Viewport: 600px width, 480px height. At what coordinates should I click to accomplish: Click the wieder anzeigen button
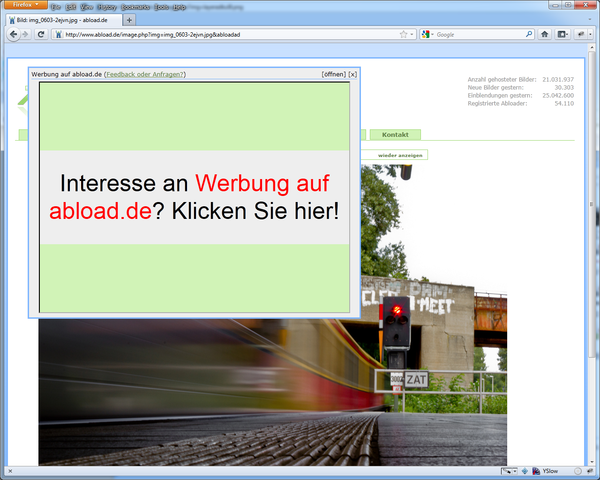400,155
